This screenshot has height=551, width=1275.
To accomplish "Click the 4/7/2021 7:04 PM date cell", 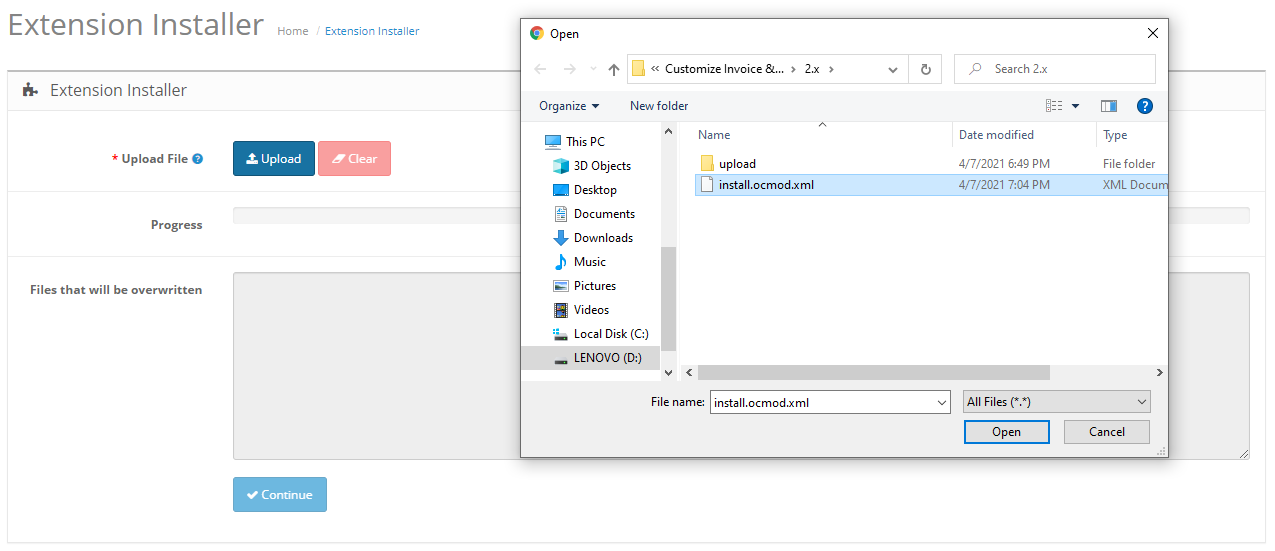I will pyautogui.click(x=1004, y=185).
